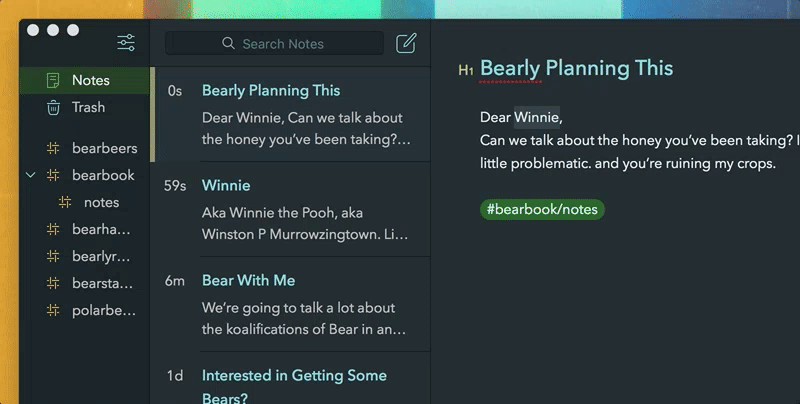This screenshot has height=404, width=800.
Task: Click the bearbeers tag hash icon
Action: point(53,149)
